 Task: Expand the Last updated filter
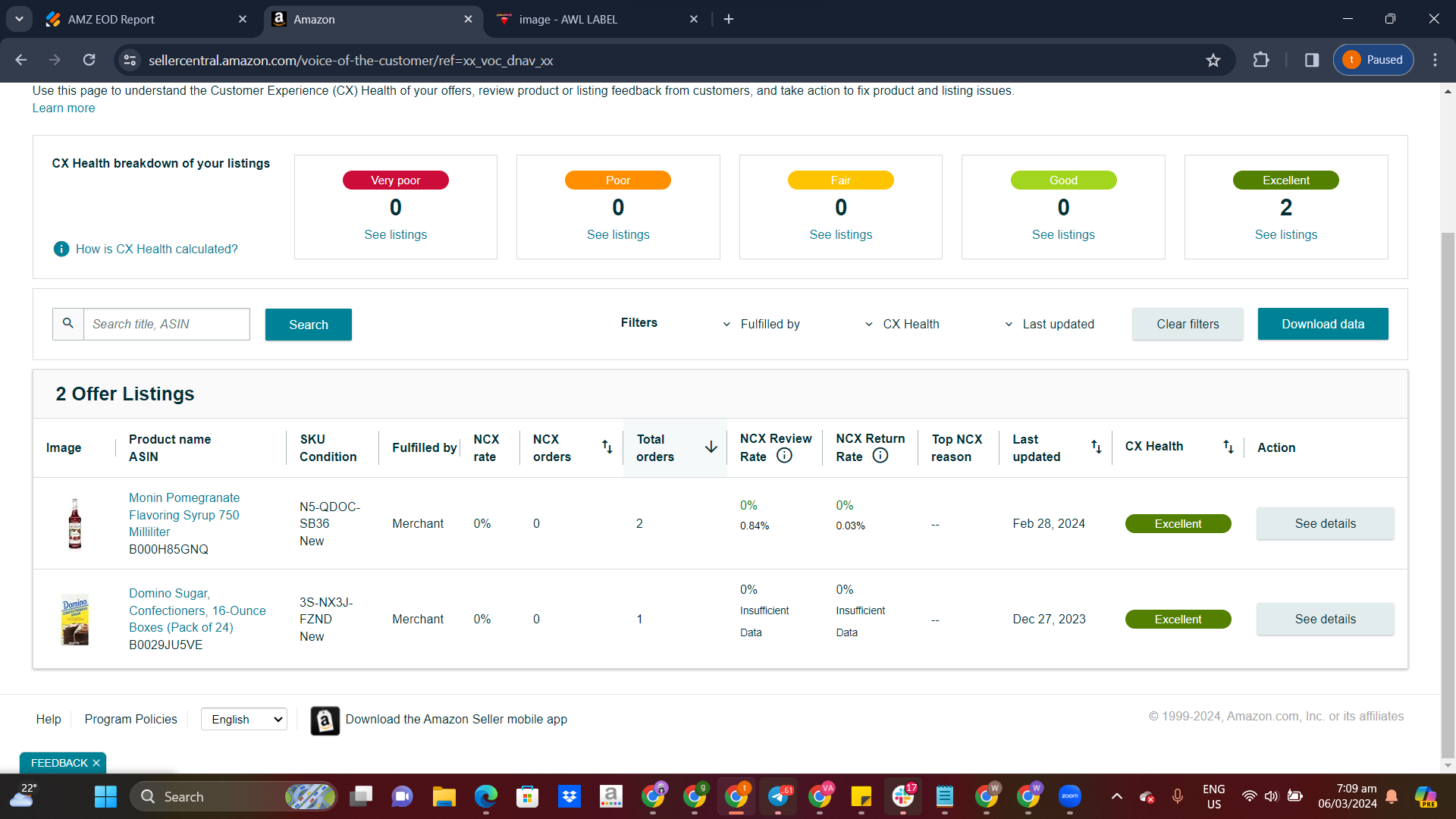[x=1049, y=325]
